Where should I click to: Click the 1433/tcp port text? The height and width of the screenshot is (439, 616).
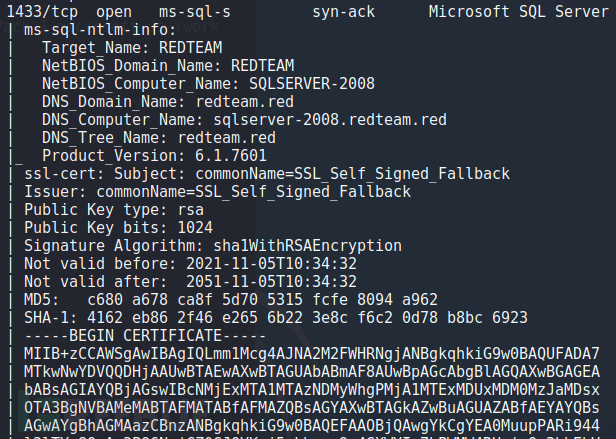(42, 12)
